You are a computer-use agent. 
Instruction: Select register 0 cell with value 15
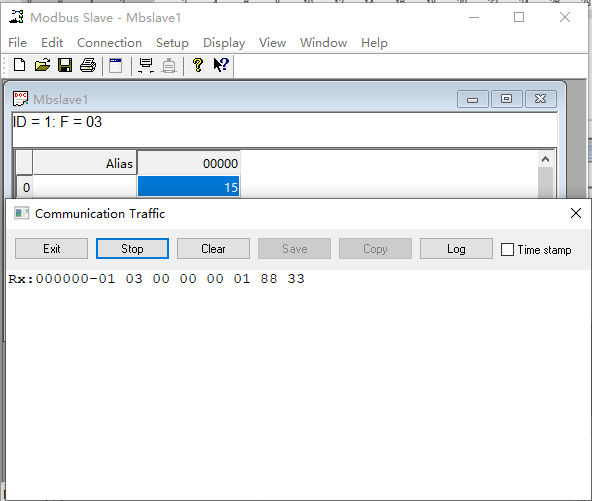point(188,187)
